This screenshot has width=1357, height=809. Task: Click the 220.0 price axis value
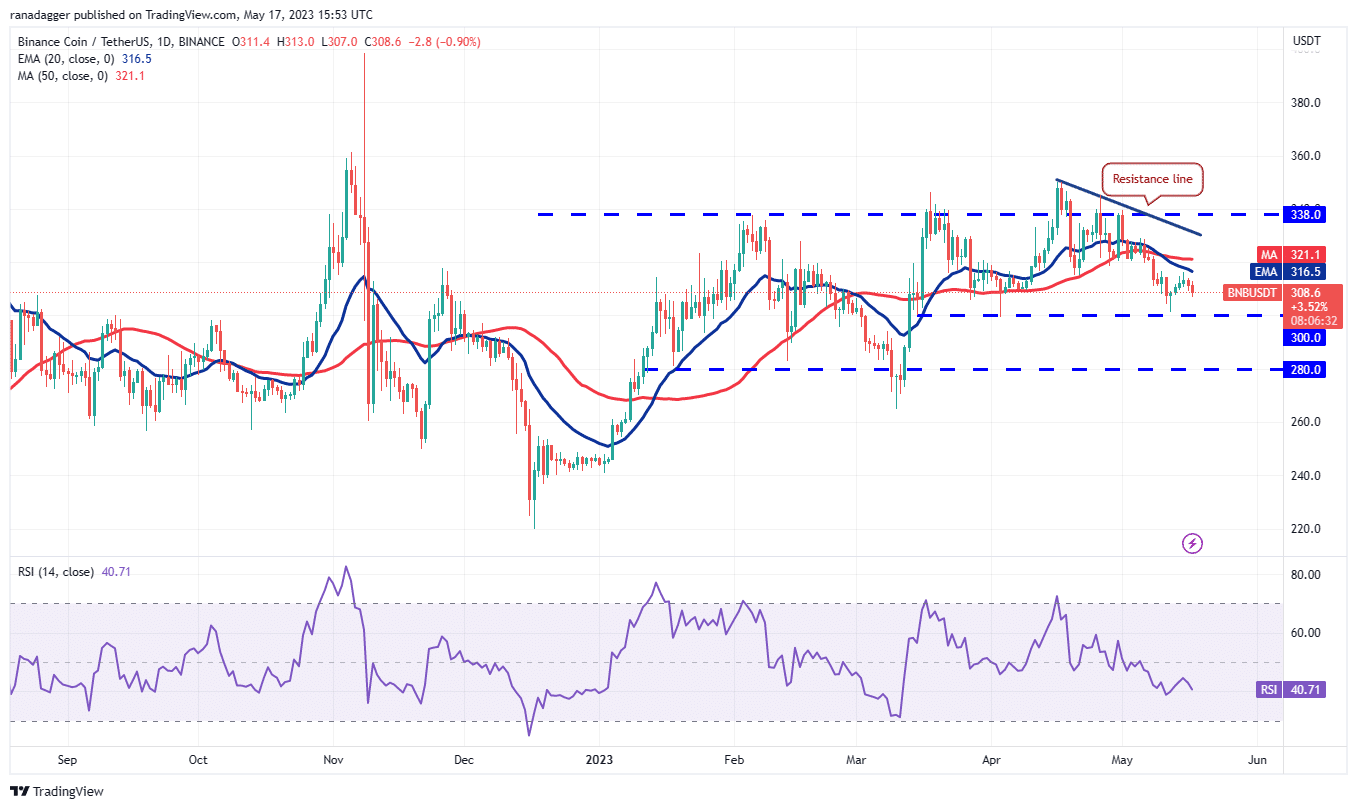[1306, 529]
